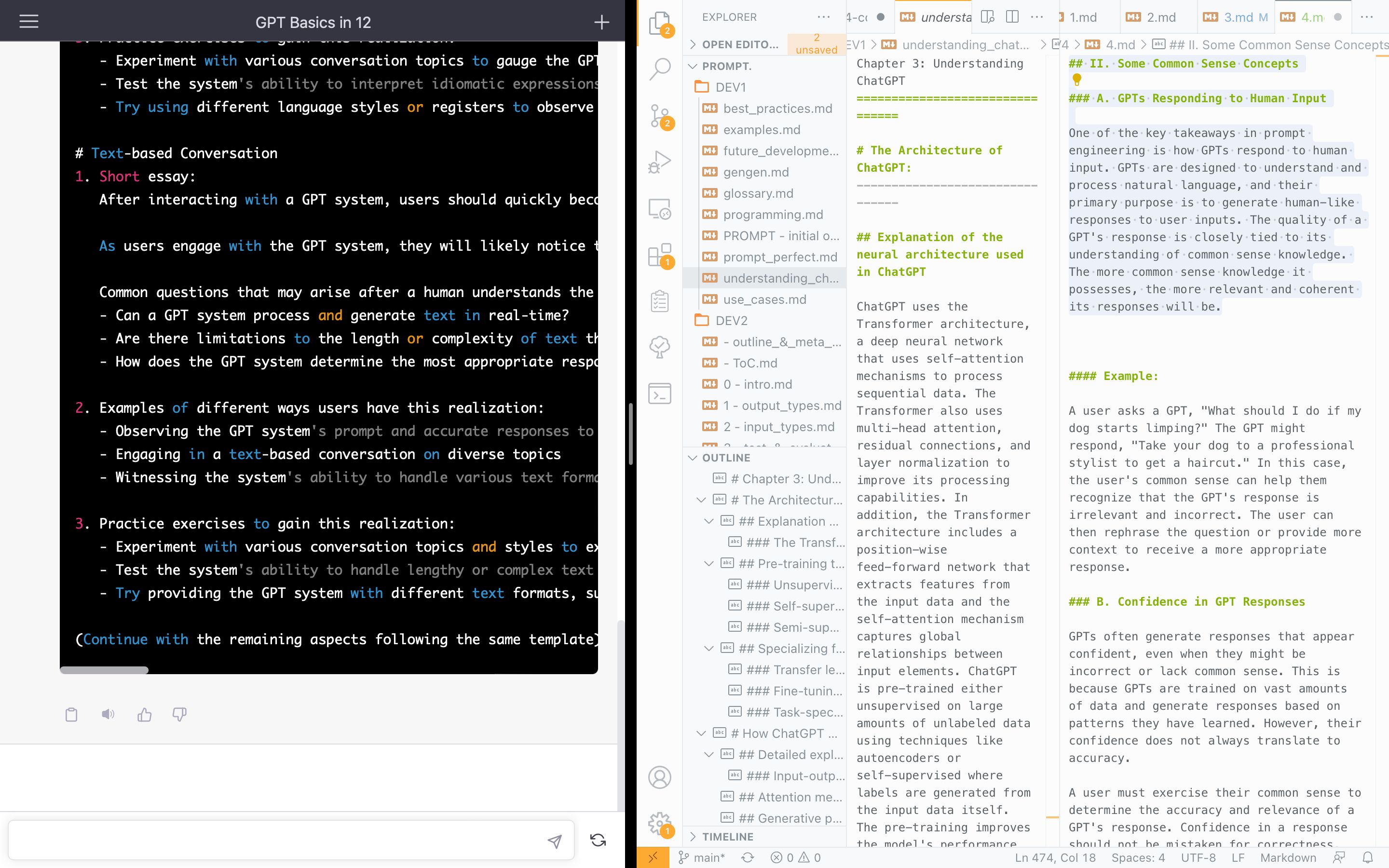Click the main* git branch indicator
The height and width of the screenshot is (868, 1389).
tap(702, 857)
